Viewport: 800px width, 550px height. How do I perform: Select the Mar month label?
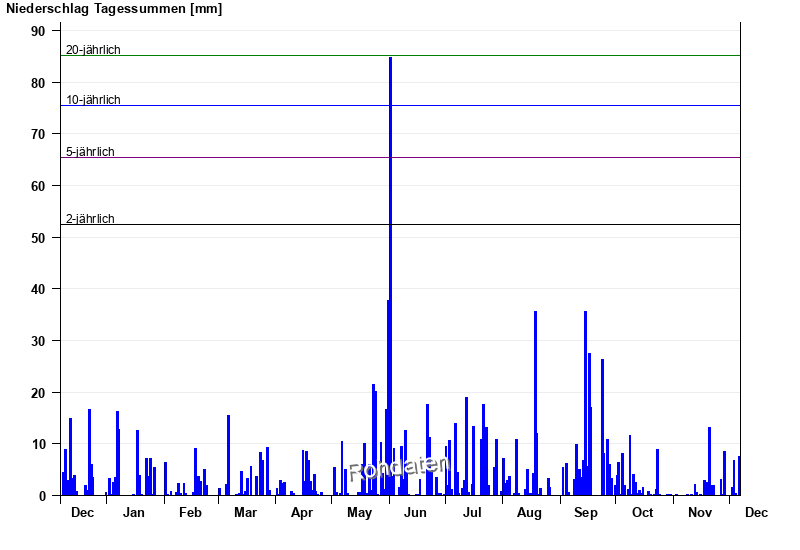click(245, 513)
